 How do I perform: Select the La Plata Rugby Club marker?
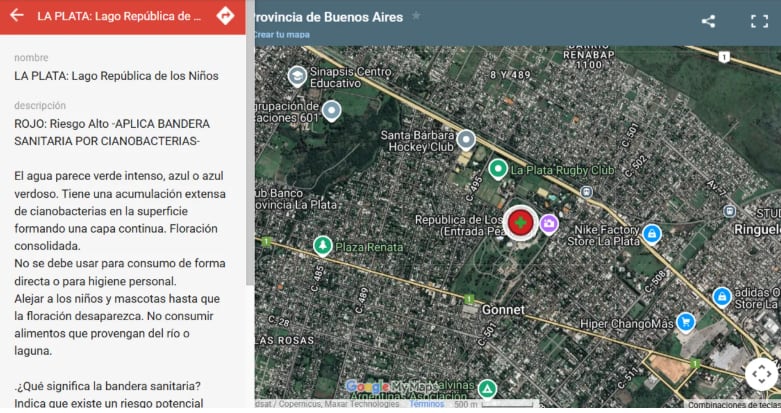pos(498,169)
